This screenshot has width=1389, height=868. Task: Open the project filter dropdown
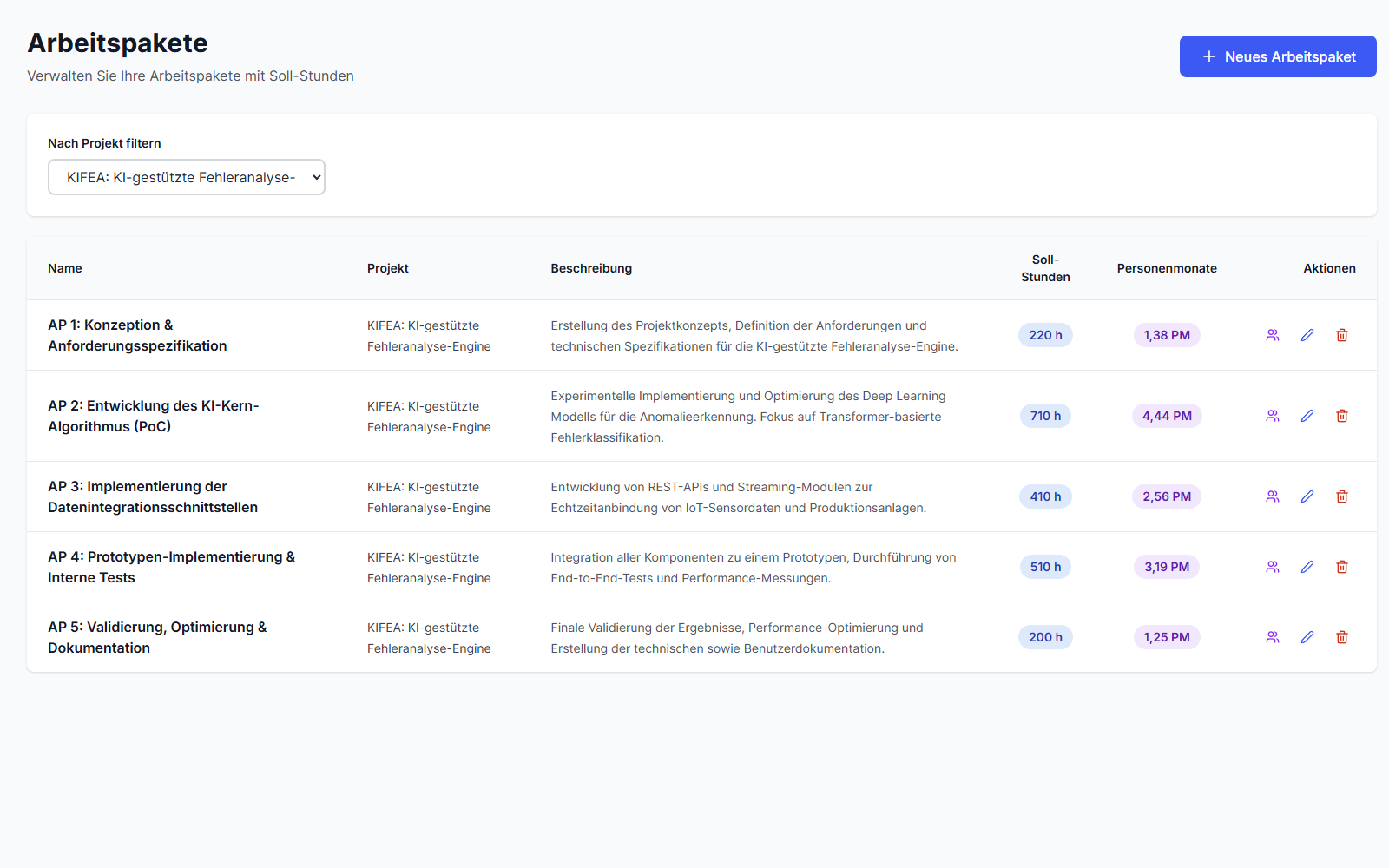pos(187,177)
